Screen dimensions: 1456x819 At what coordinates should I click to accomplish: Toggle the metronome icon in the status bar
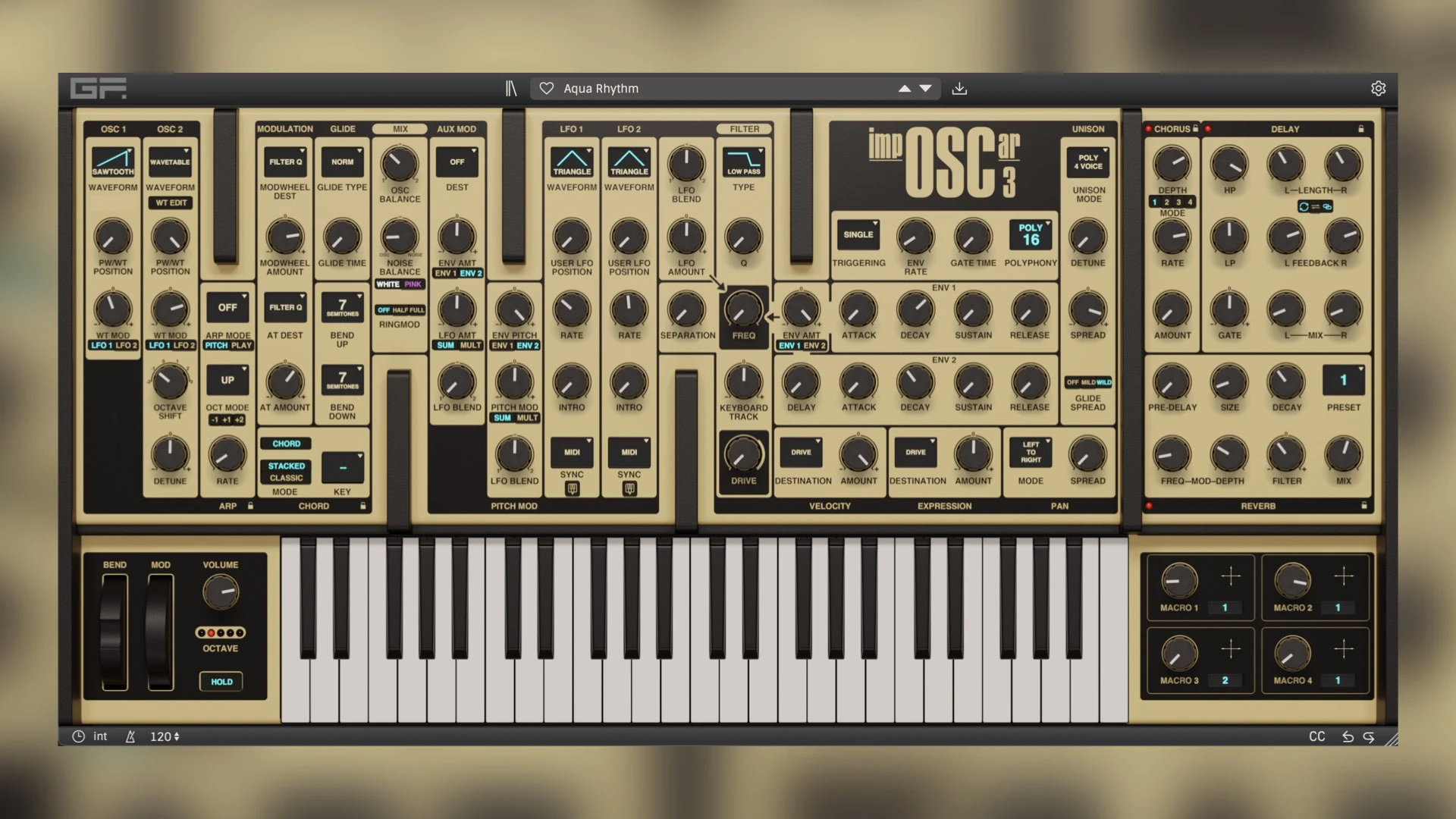coord(130,736)
